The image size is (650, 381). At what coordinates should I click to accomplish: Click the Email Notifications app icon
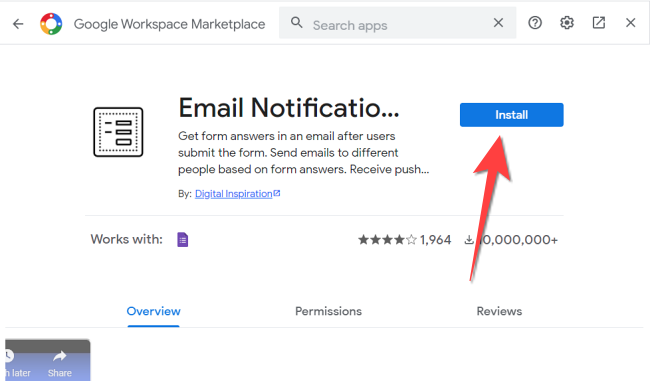coord(118,132)
